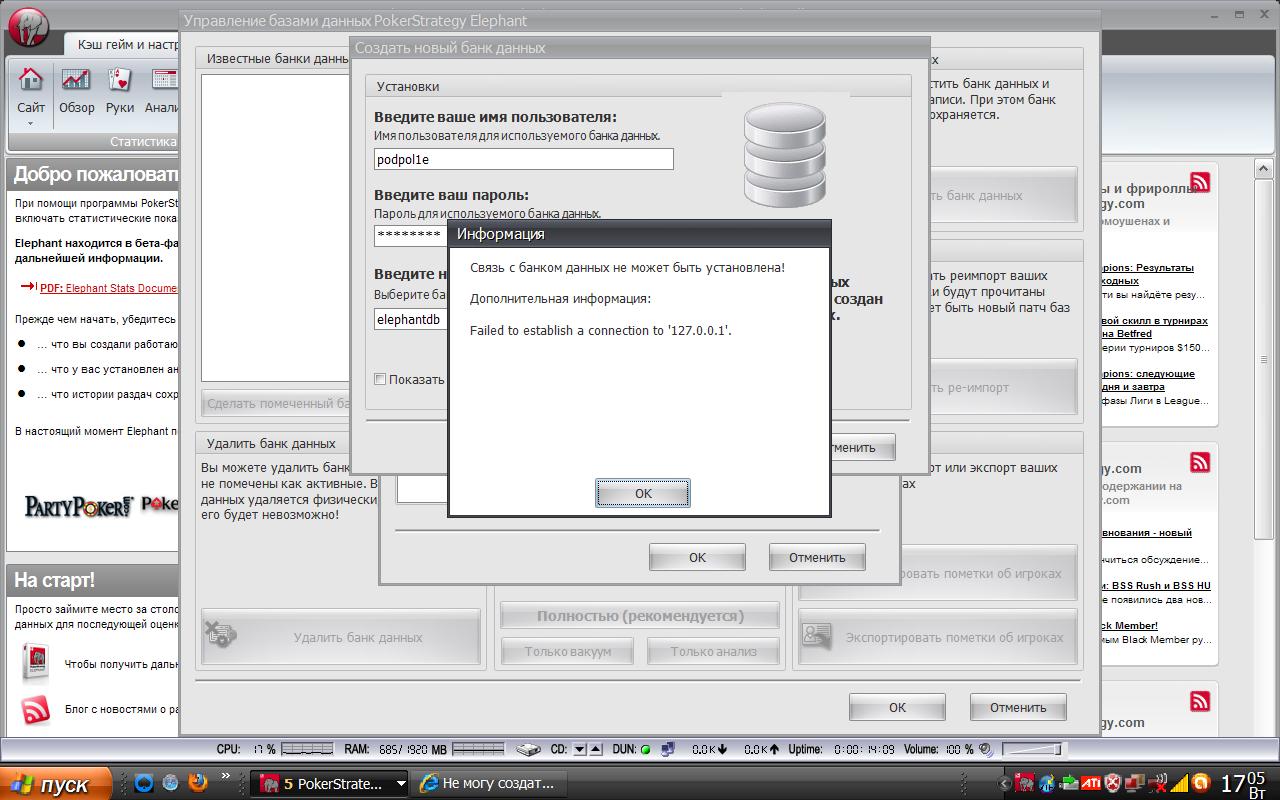Click the ATI icon in the system tray
The width and height of the screenshot is (1280, 800).
point(1090,782)
